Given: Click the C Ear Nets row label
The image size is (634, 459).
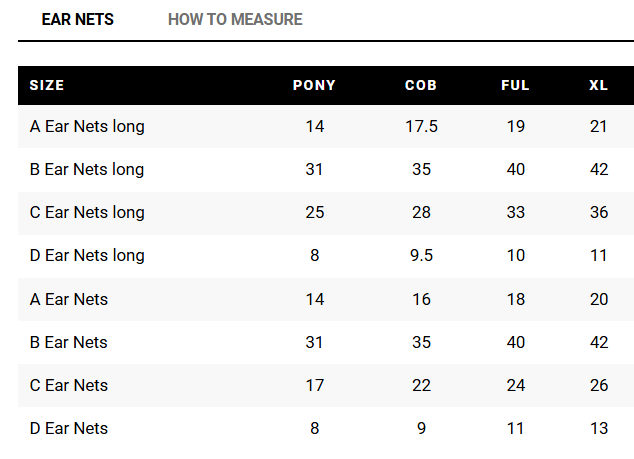Looking at the screenshot, I should click(x=69, y=385).
